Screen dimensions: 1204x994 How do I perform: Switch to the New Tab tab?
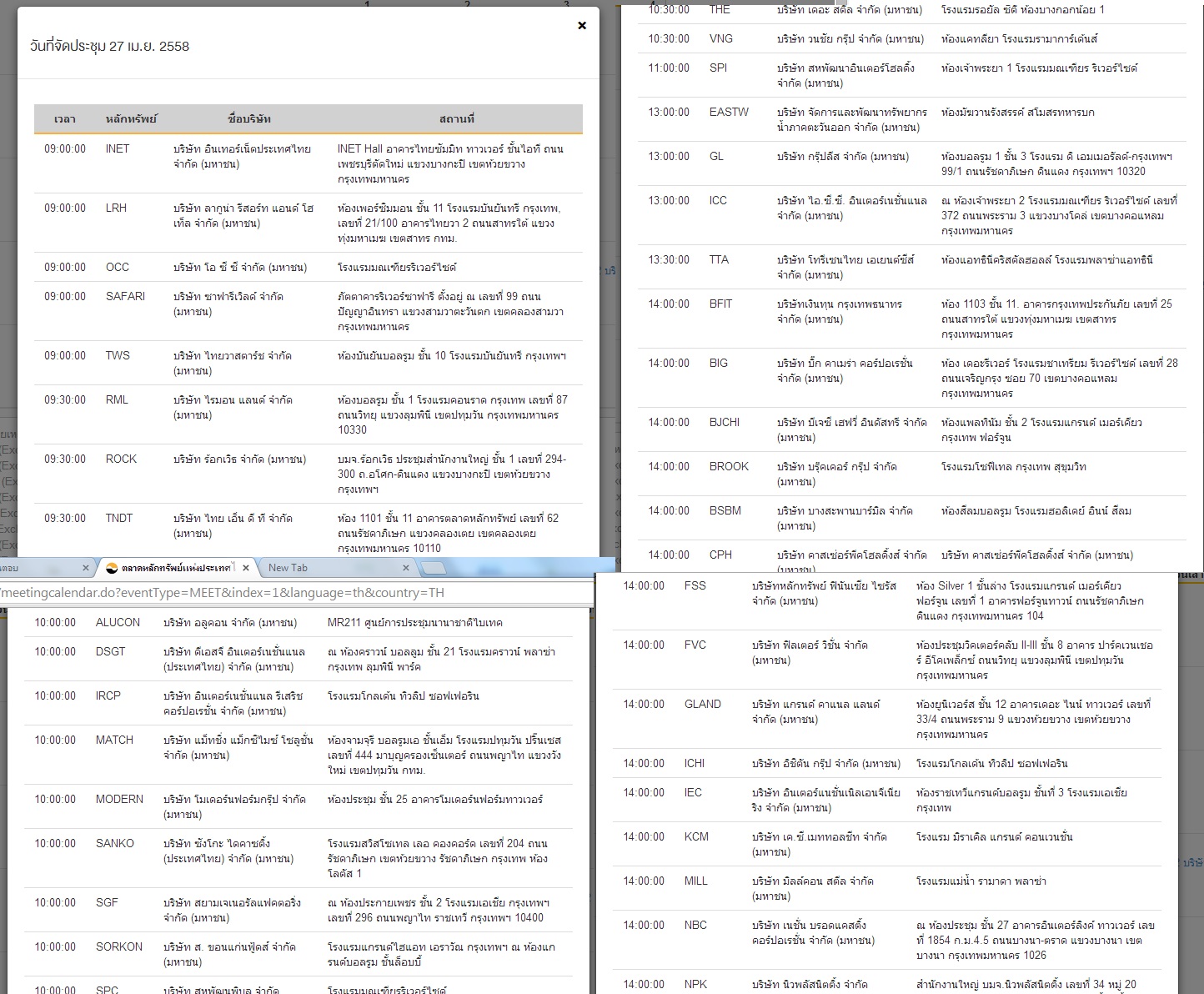point(288,568)
